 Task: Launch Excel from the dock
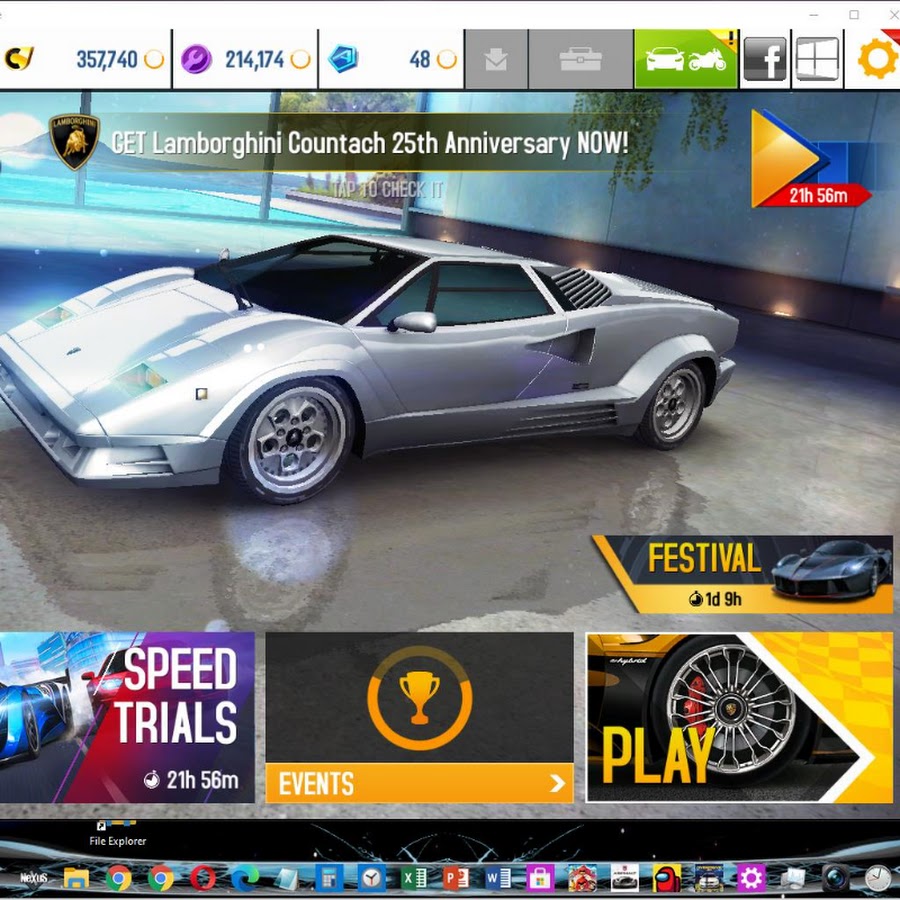click(414, 879)
